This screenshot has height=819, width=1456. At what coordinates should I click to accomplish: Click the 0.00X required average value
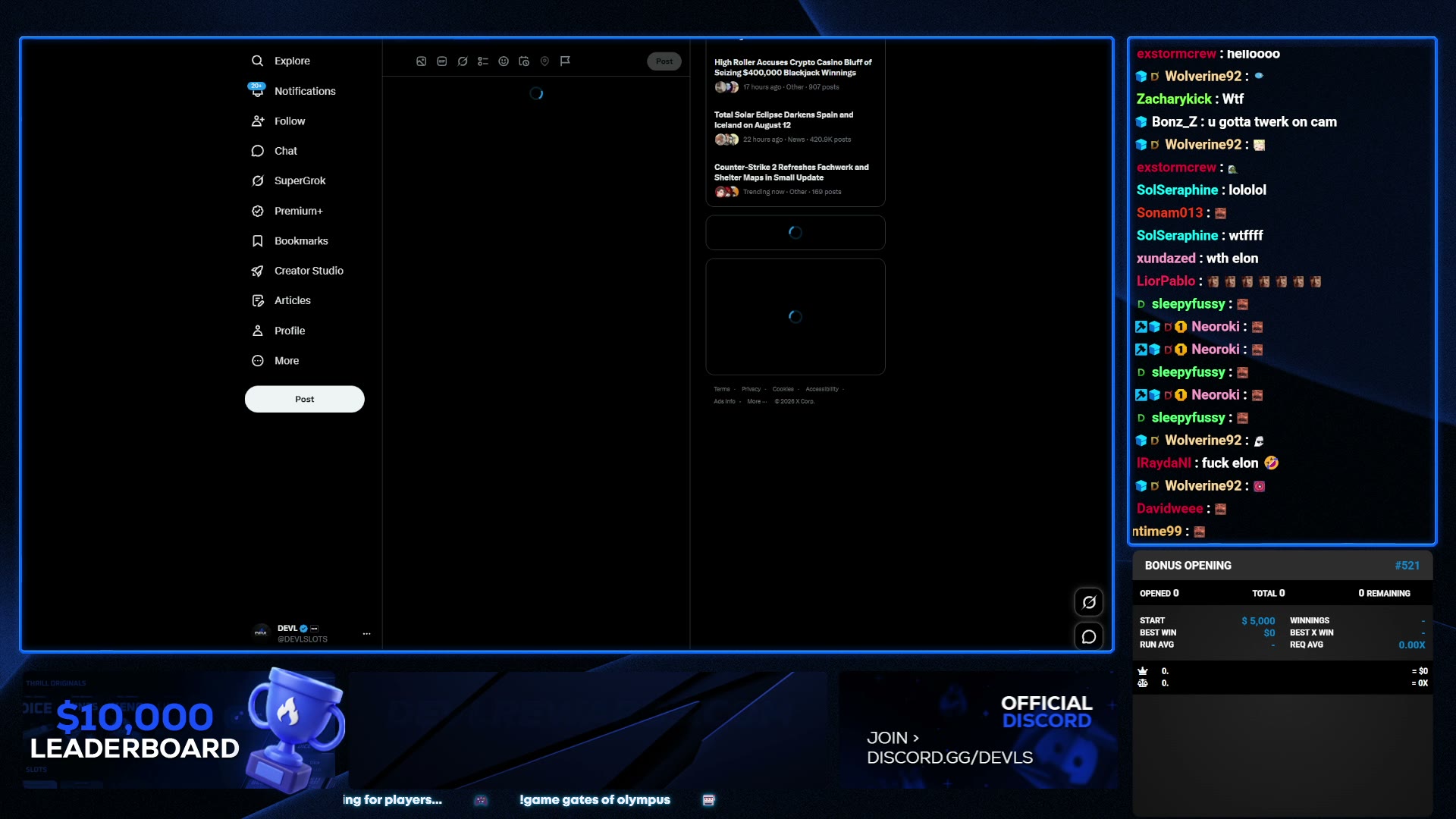(1411, 645)
